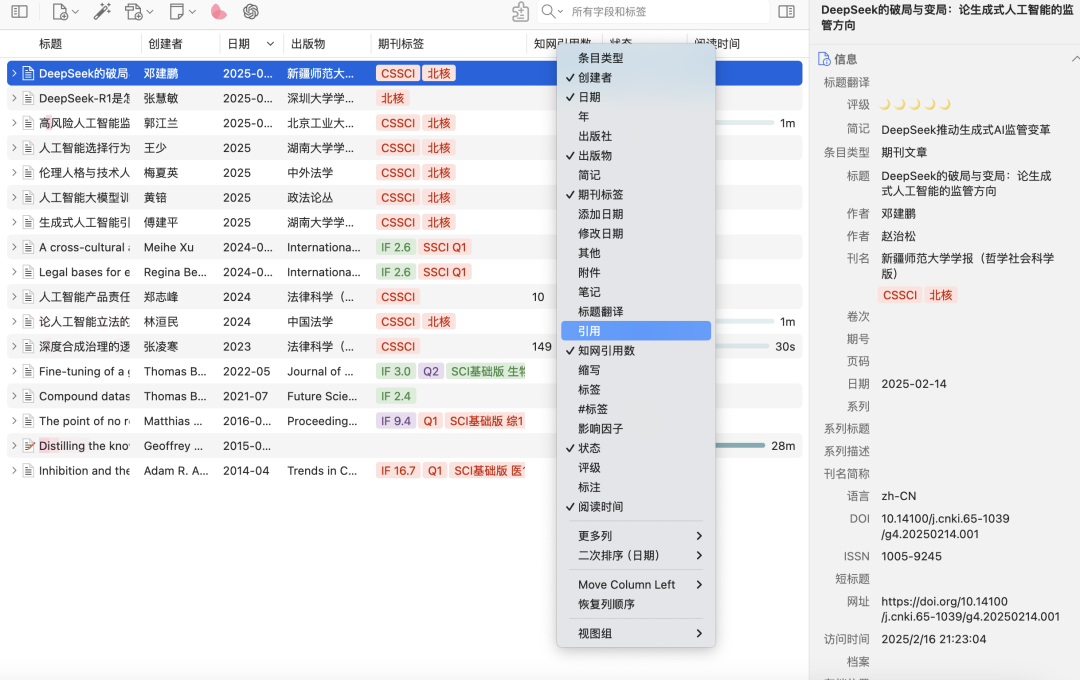The image size is (1080, 680).
Task: Click document icon of DeepSeek-R1 row
Action: (28, 99)
